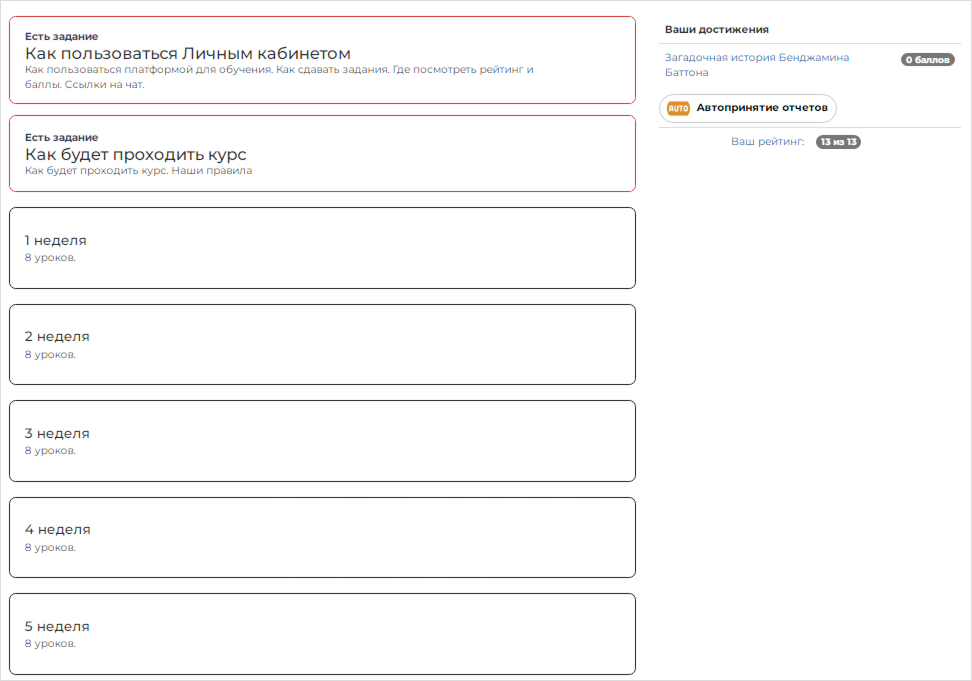
Task: Click the description mentioning "Ссылки на чат"
Action: pos(279,77)
